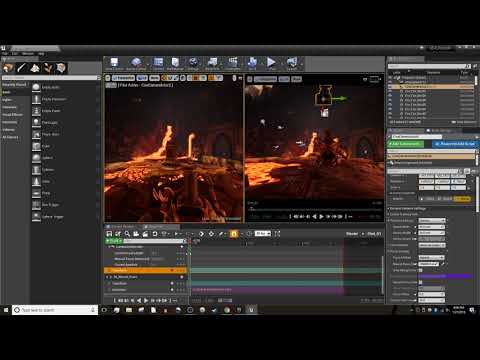Screen dimensions: 480x360
Task: Click purple debug focus plane color swatch
Action: [445, 276]
